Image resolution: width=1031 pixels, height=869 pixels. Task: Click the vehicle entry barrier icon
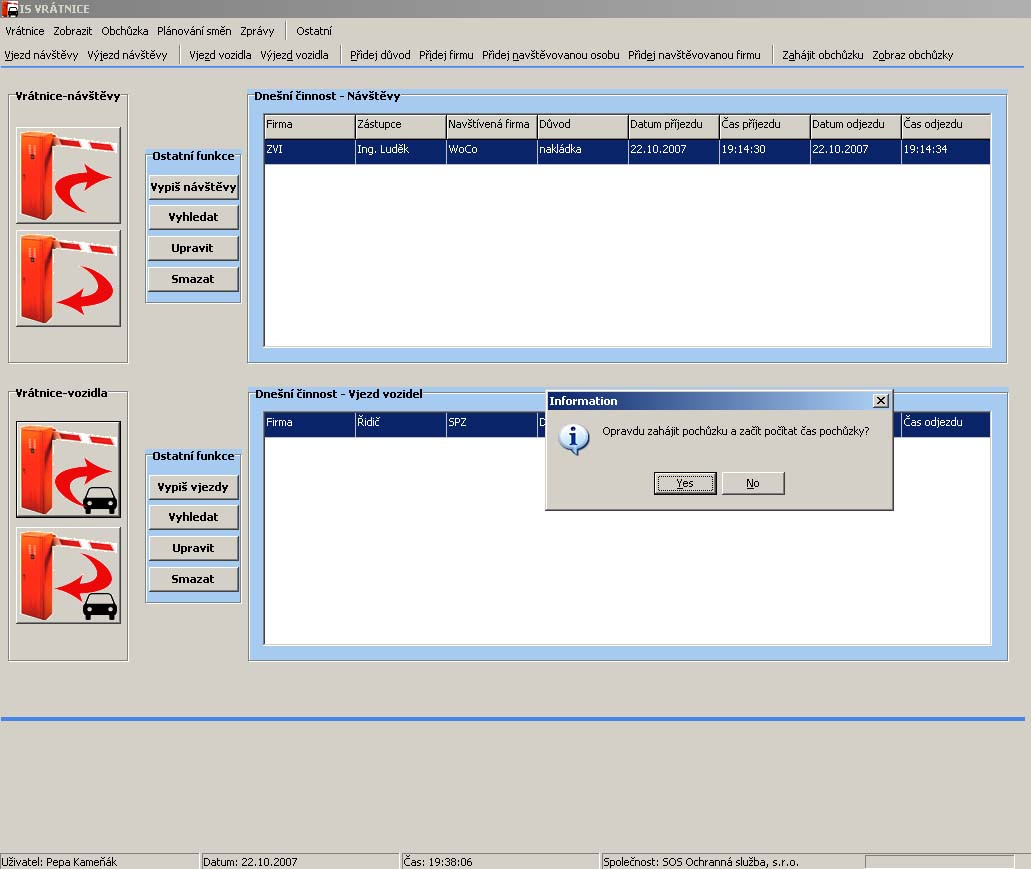click(x=68, y=469)
